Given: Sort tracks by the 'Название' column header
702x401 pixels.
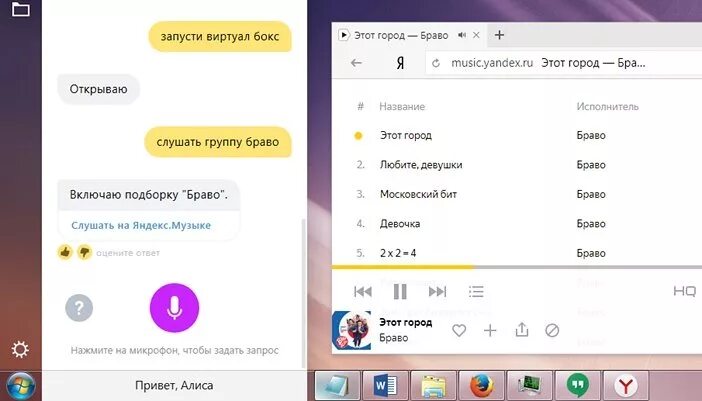Looking at the screenshot, I should pyautogui.click(x=402, y=107).
